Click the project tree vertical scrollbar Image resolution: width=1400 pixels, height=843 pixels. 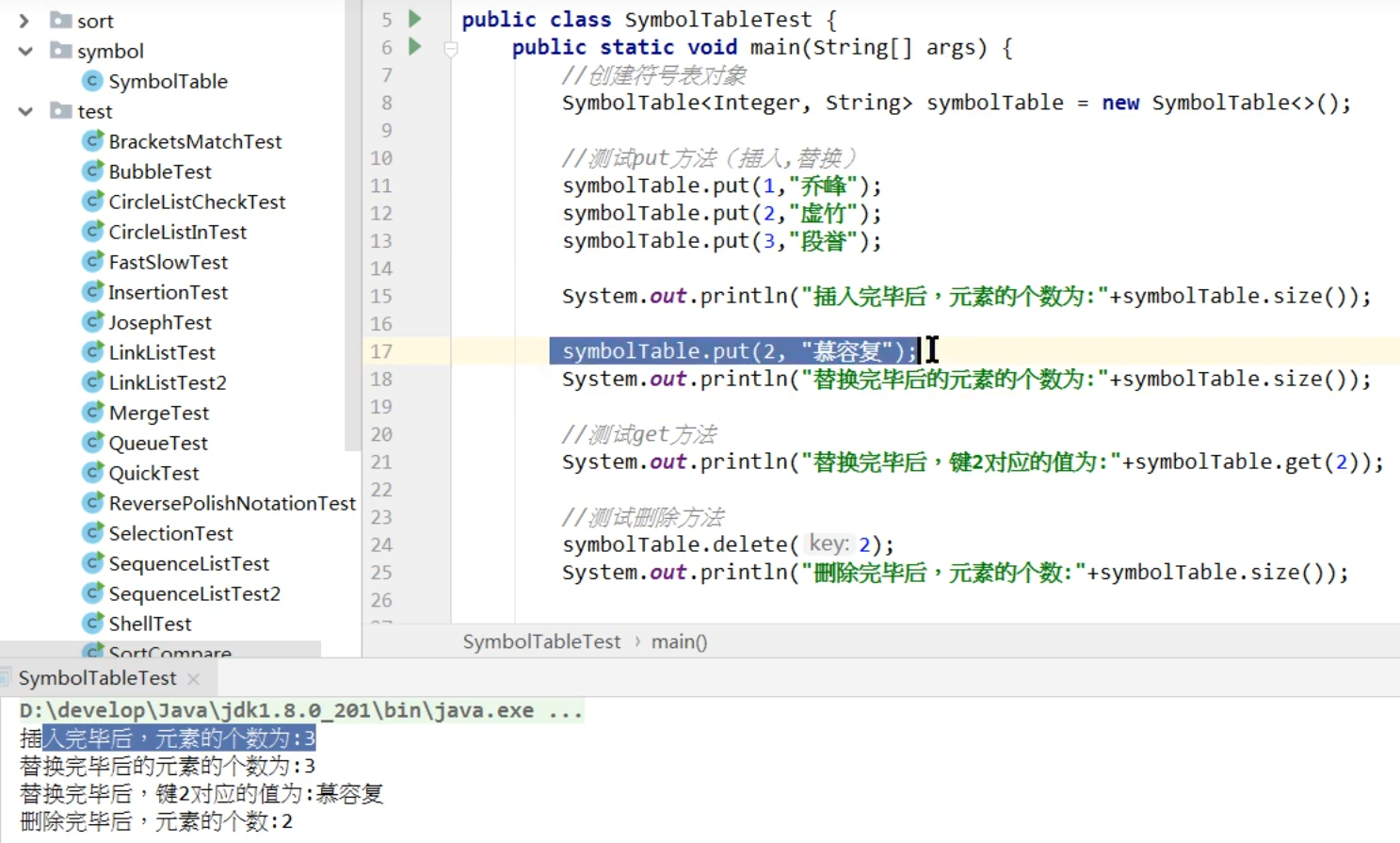click(353, 226)
